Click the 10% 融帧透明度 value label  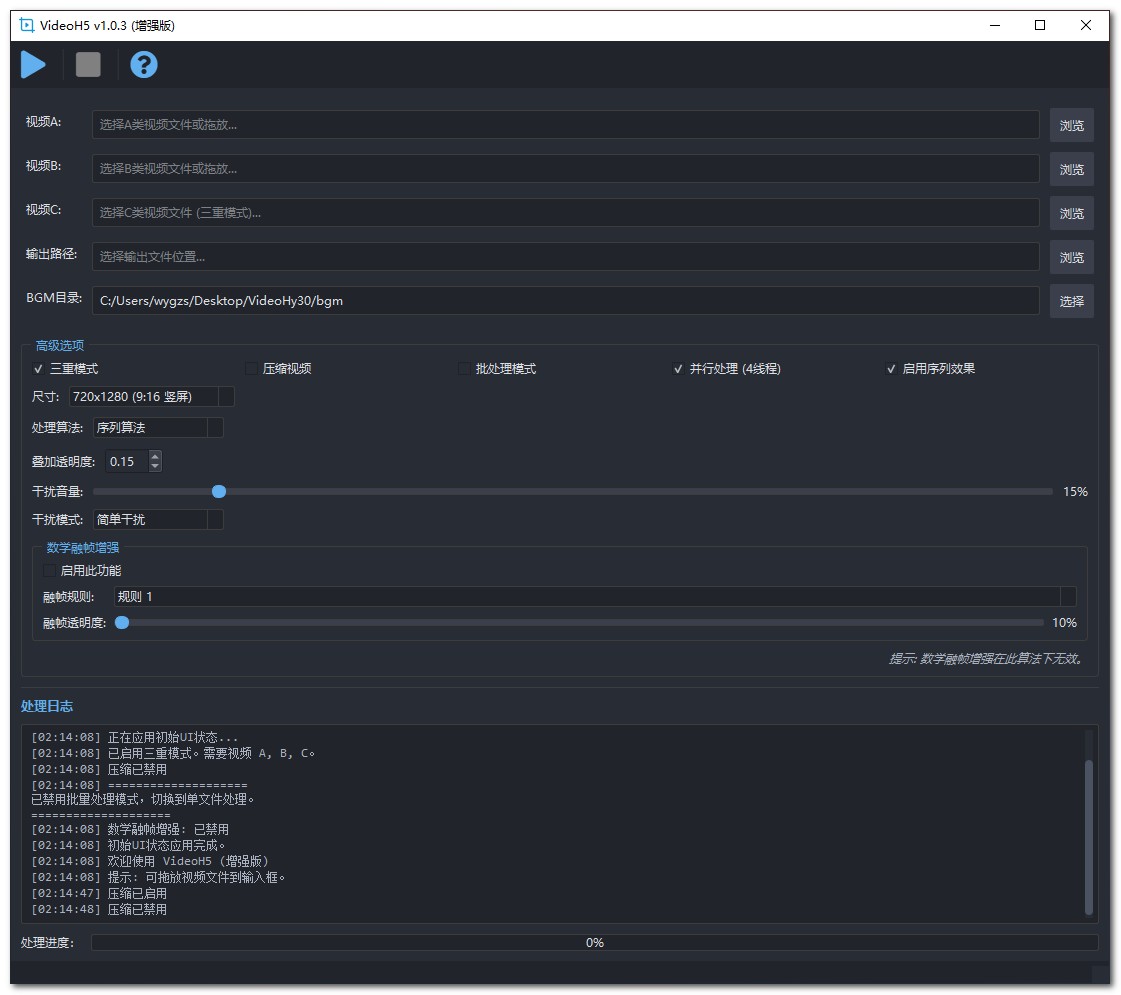click(x=1064, y=623)
